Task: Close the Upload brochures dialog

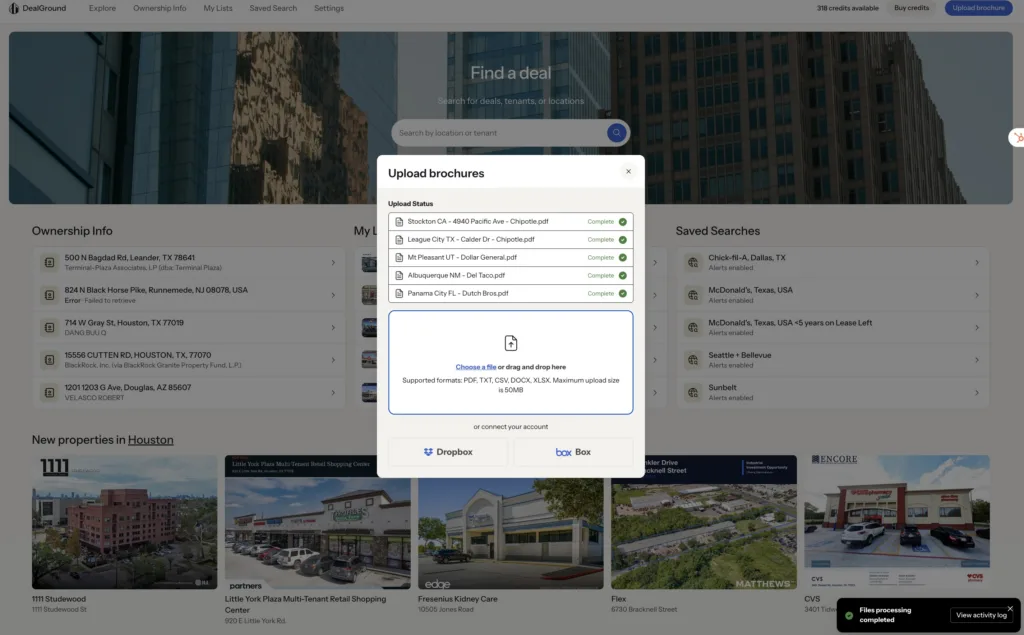Action: 628,171
